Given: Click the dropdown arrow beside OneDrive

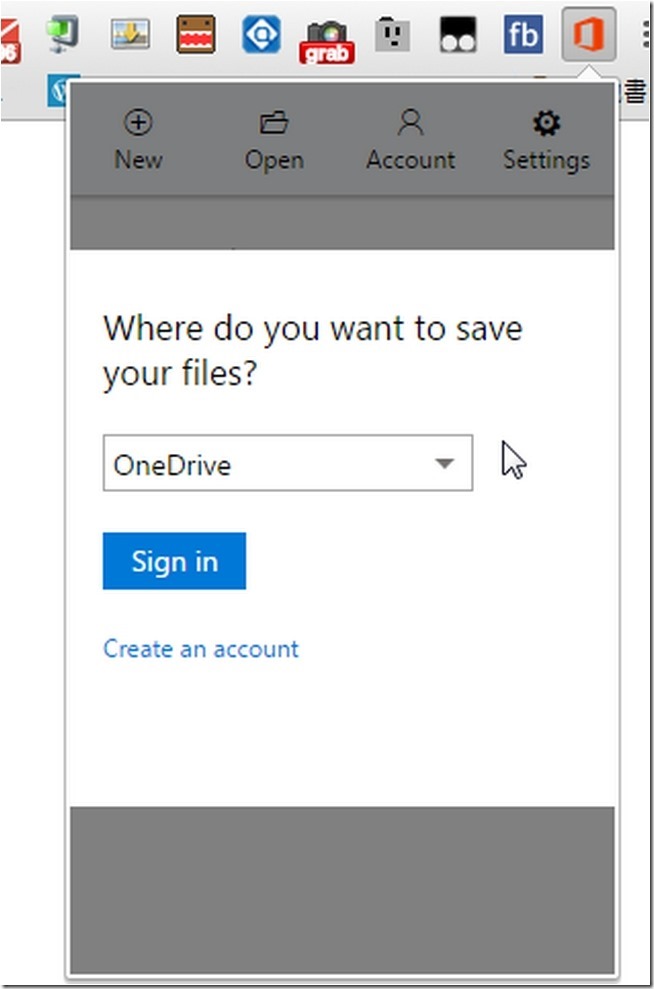Looking at the screenshot, I should (x=445, y=464).
